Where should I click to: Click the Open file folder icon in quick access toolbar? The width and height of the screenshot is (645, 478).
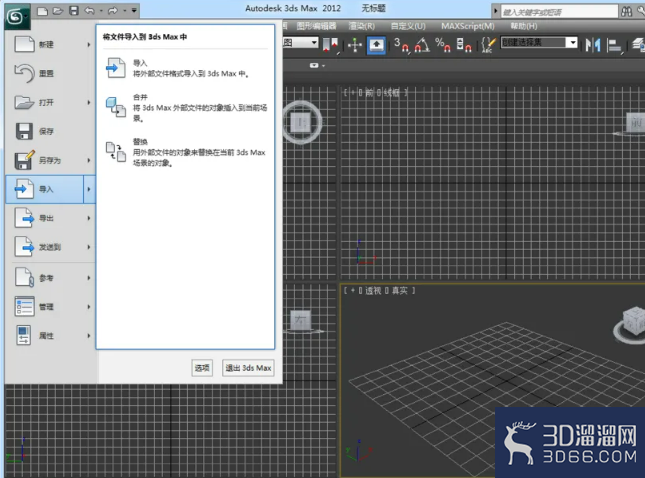coord(58,11)
